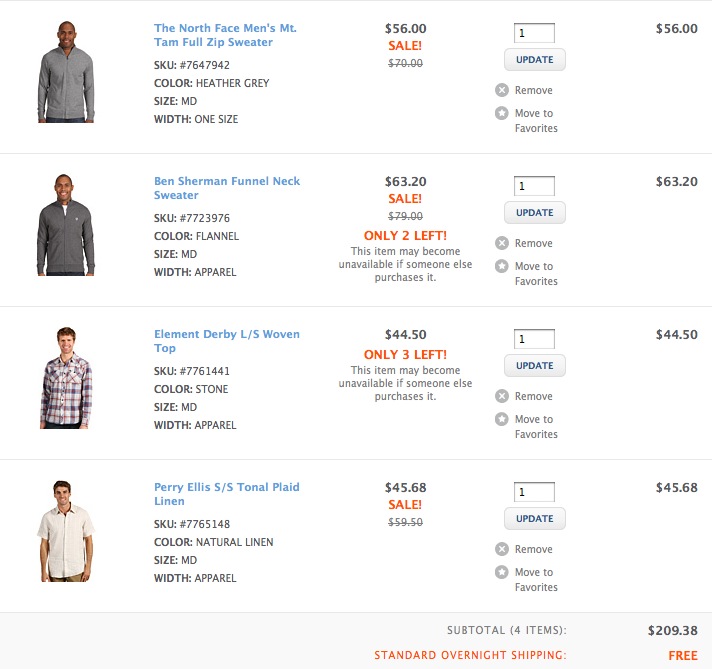The width and height of the screenshot is (712, 669).
Task: Click the SKU: #7761441 text
Action: 192,371
